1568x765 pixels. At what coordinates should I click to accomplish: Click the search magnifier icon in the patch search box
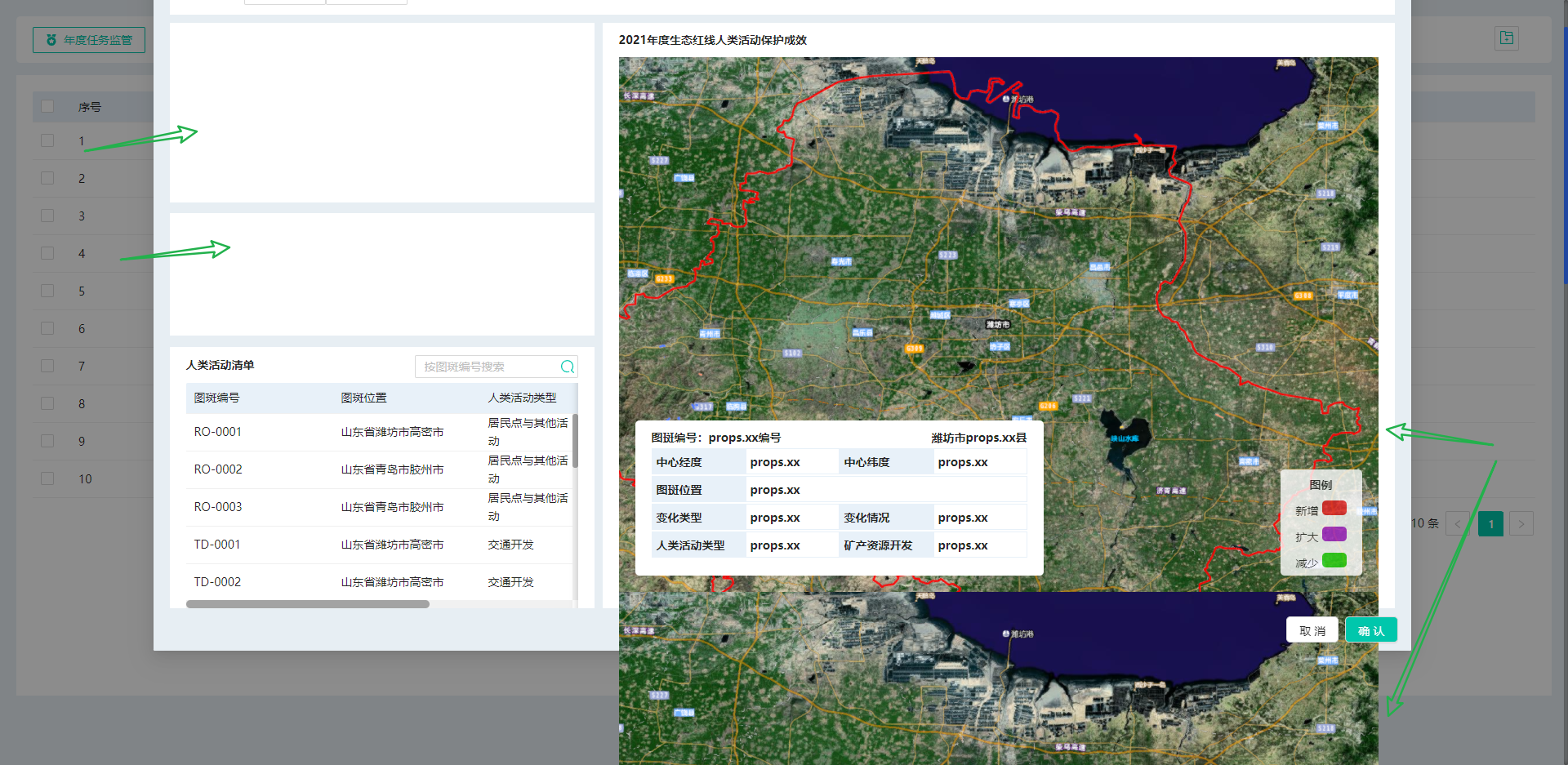567,367
